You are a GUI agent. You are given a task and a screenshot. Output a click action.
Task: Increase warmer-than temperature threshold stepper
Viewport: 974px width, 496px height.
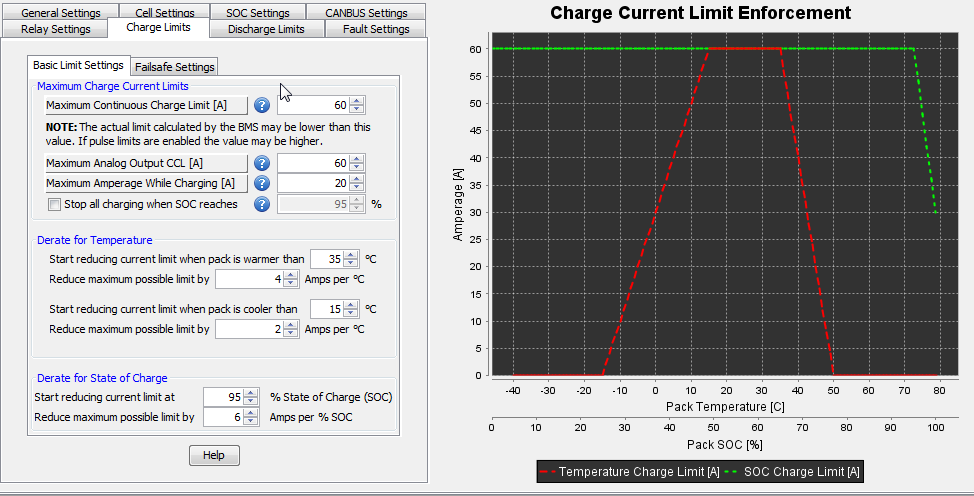tap(351, 255)
